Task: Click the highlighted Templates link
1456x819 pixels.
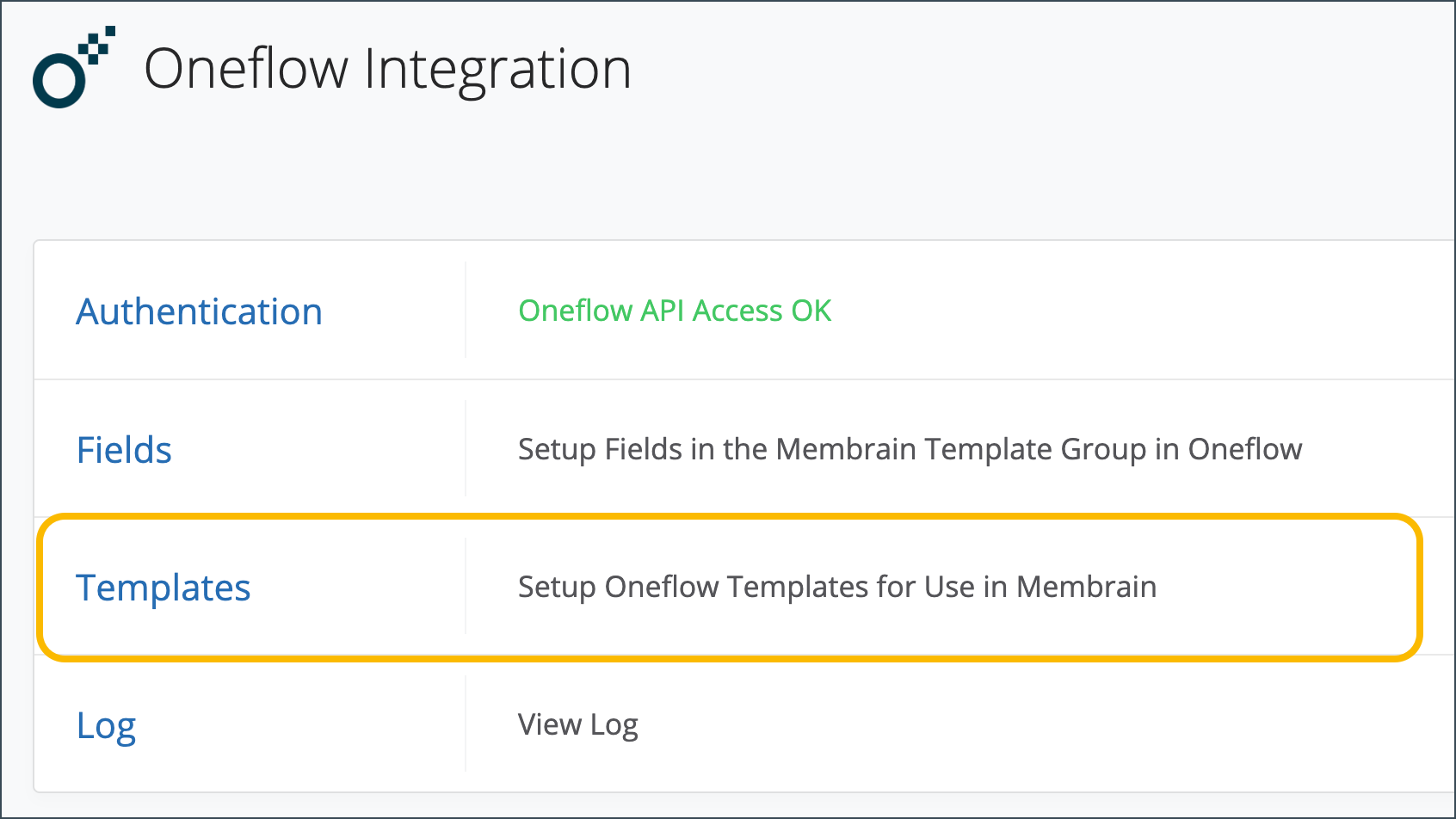Action: [163, 588]
